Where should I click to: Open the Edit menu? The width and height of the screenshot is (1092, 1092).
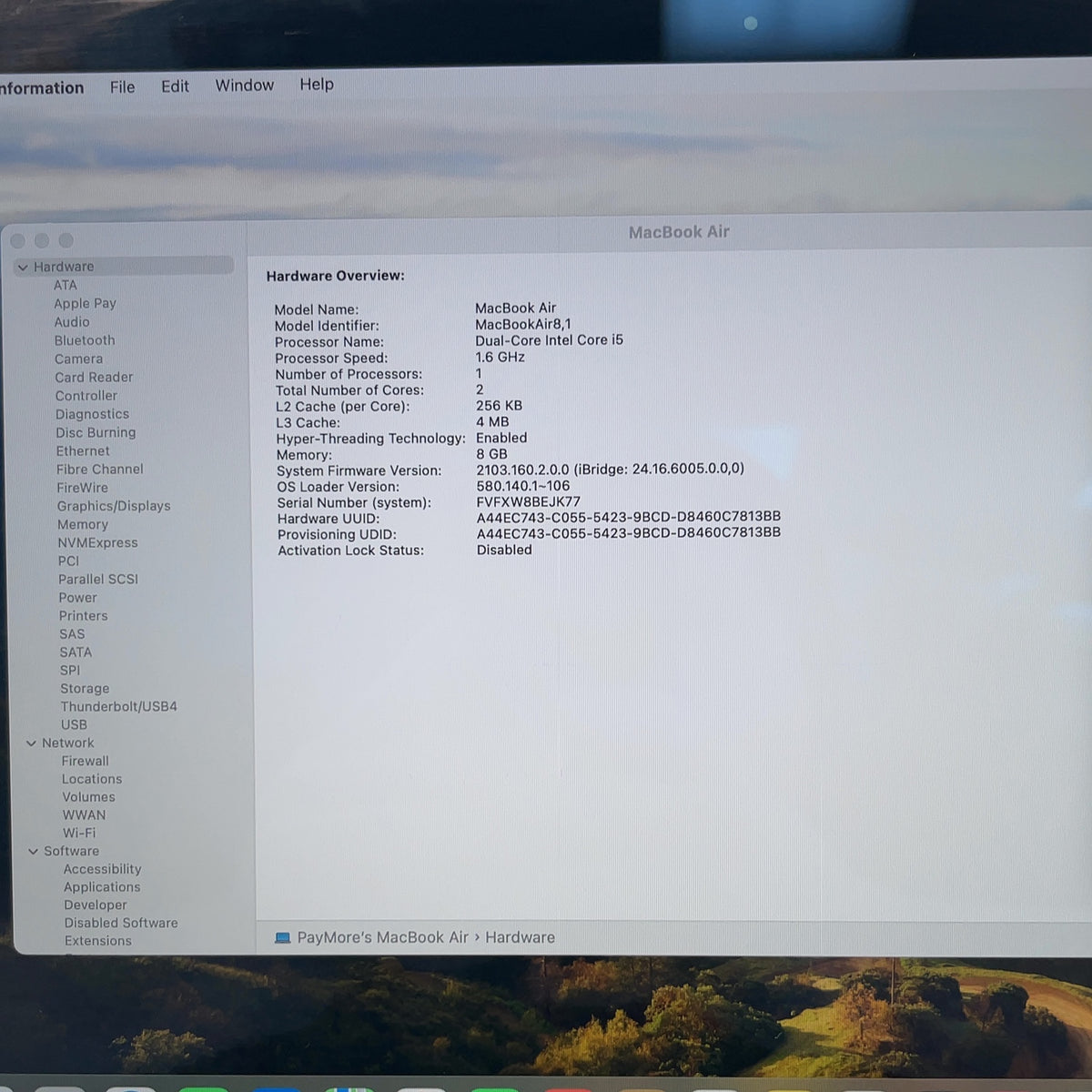coord(175,86)
